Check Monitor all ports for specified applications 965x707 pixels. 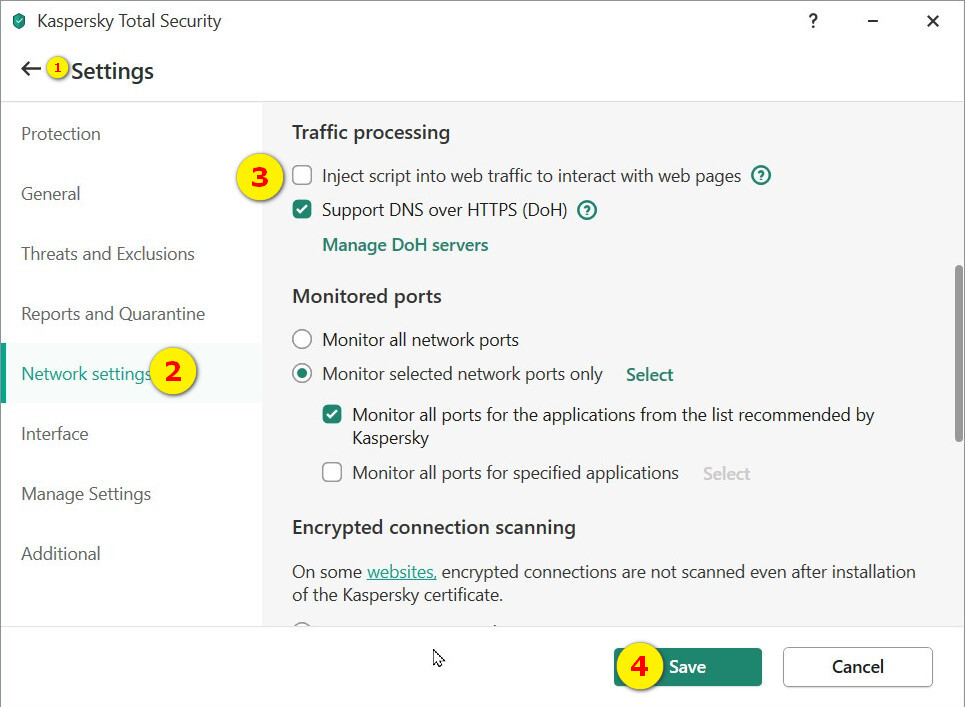click(332, 473)
